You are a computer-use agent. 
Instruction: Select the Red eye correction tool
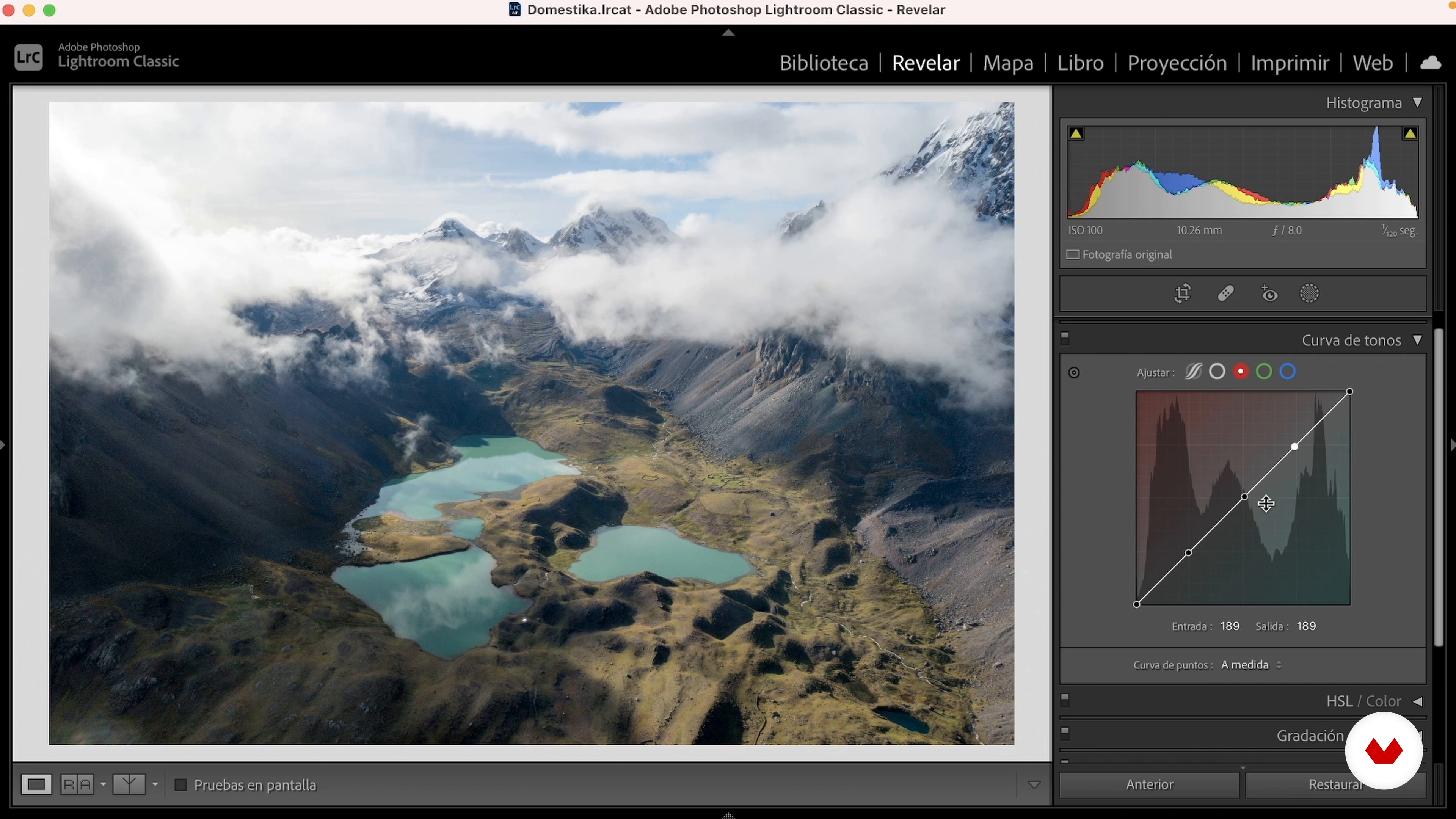tap(1269, 294)
